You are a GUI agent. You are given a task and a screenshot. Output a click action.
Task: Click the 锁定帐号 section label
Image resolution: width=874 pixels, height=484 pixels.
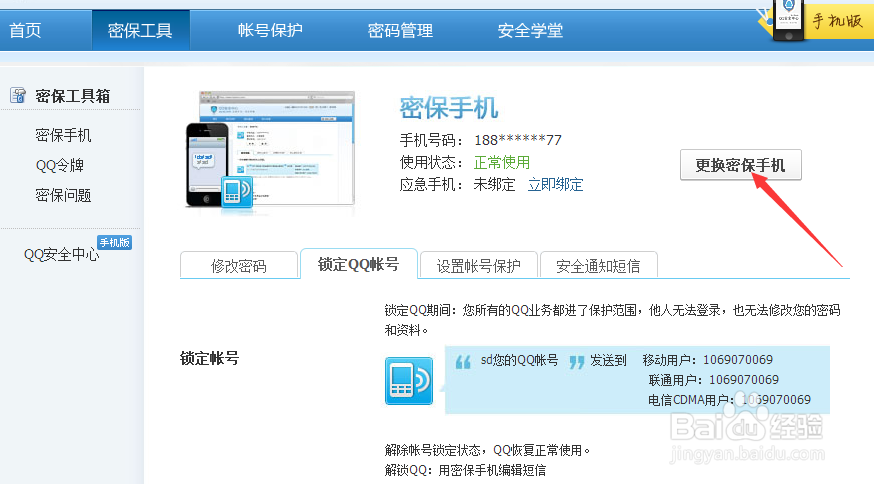tap(210, 358)
